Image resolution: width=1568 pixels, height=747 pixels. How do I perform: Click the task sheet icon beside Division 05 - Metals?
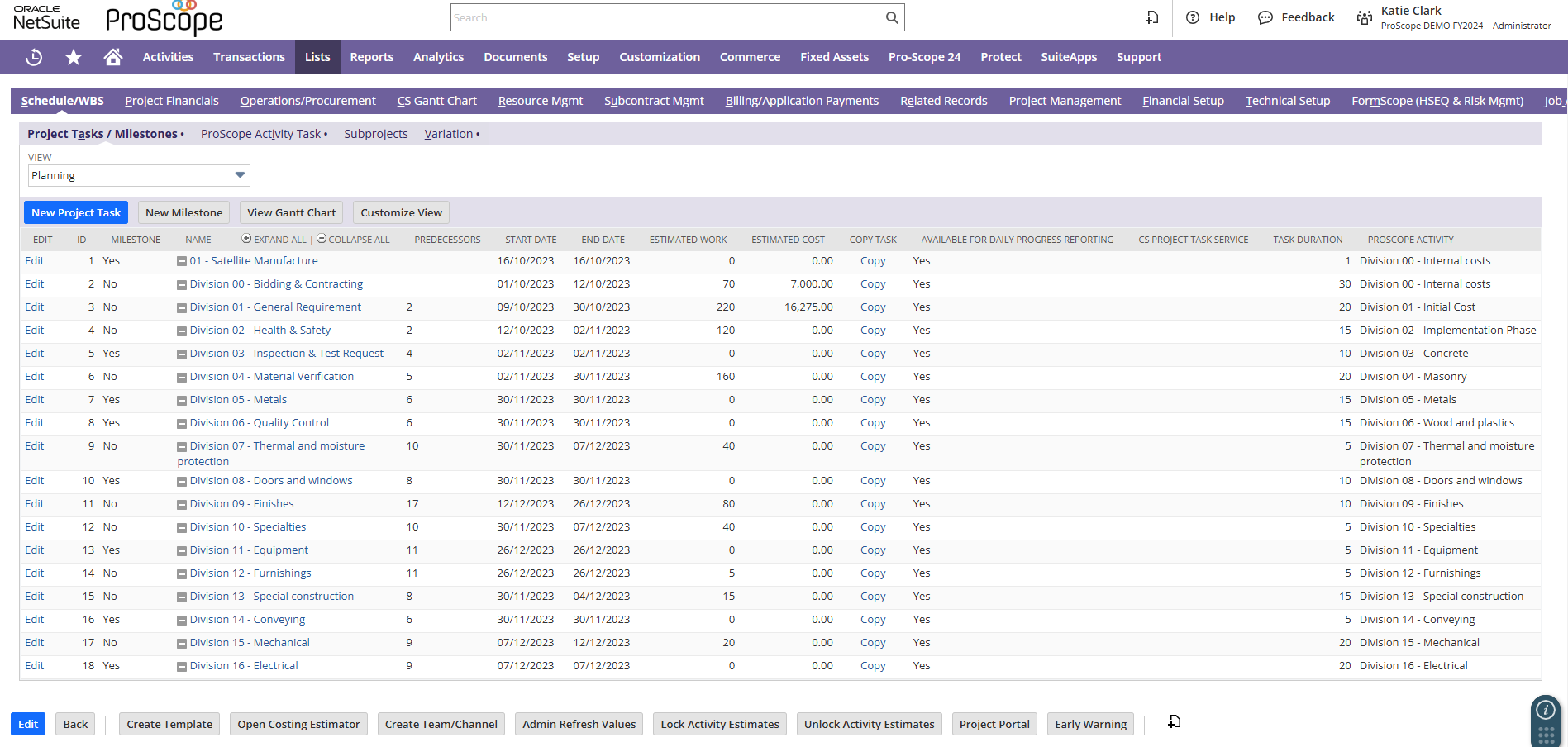181,399
